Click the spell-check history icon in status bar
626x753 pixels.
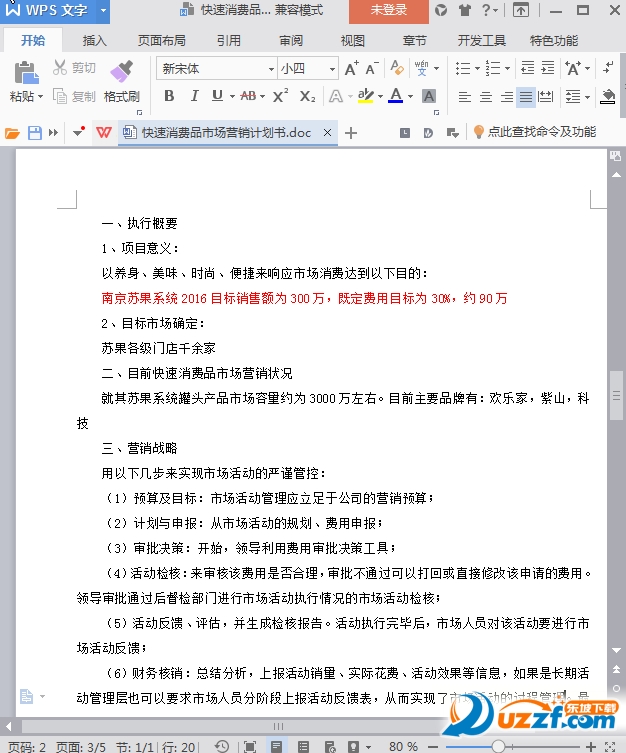pyautogui.click(x=222, y=746)
